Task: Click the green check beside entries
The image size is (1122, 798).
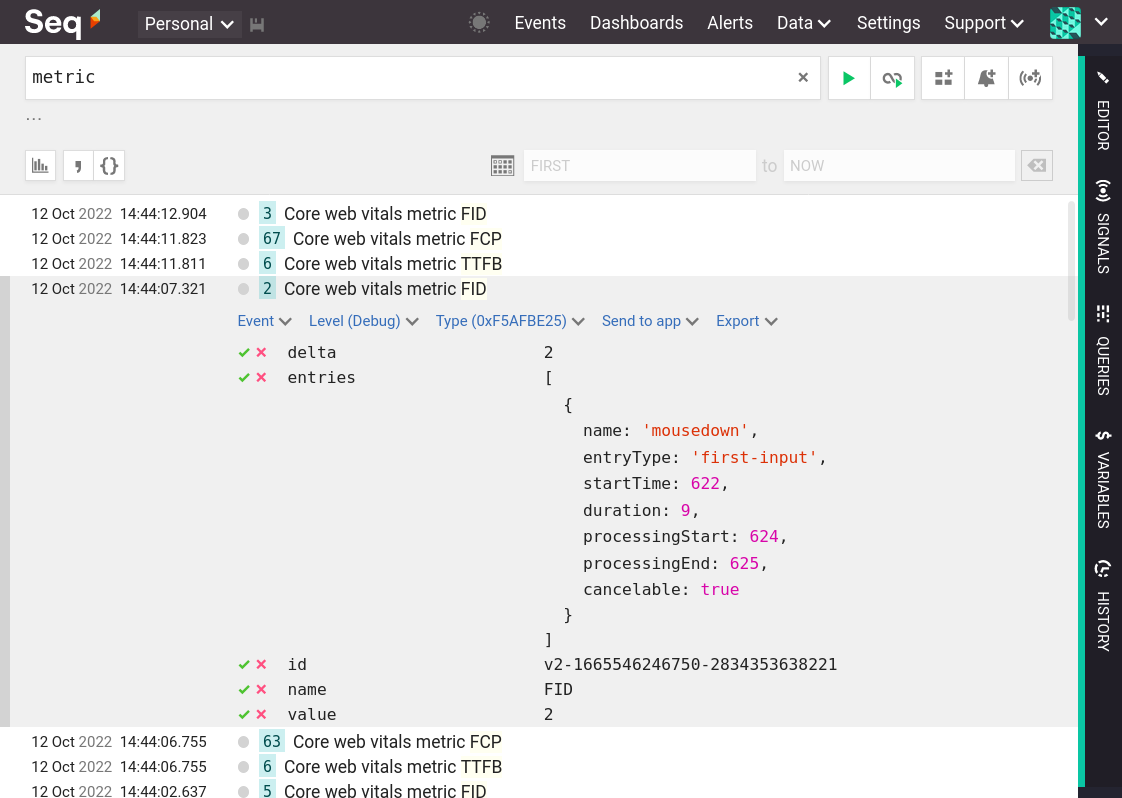Action: point(244,378)
